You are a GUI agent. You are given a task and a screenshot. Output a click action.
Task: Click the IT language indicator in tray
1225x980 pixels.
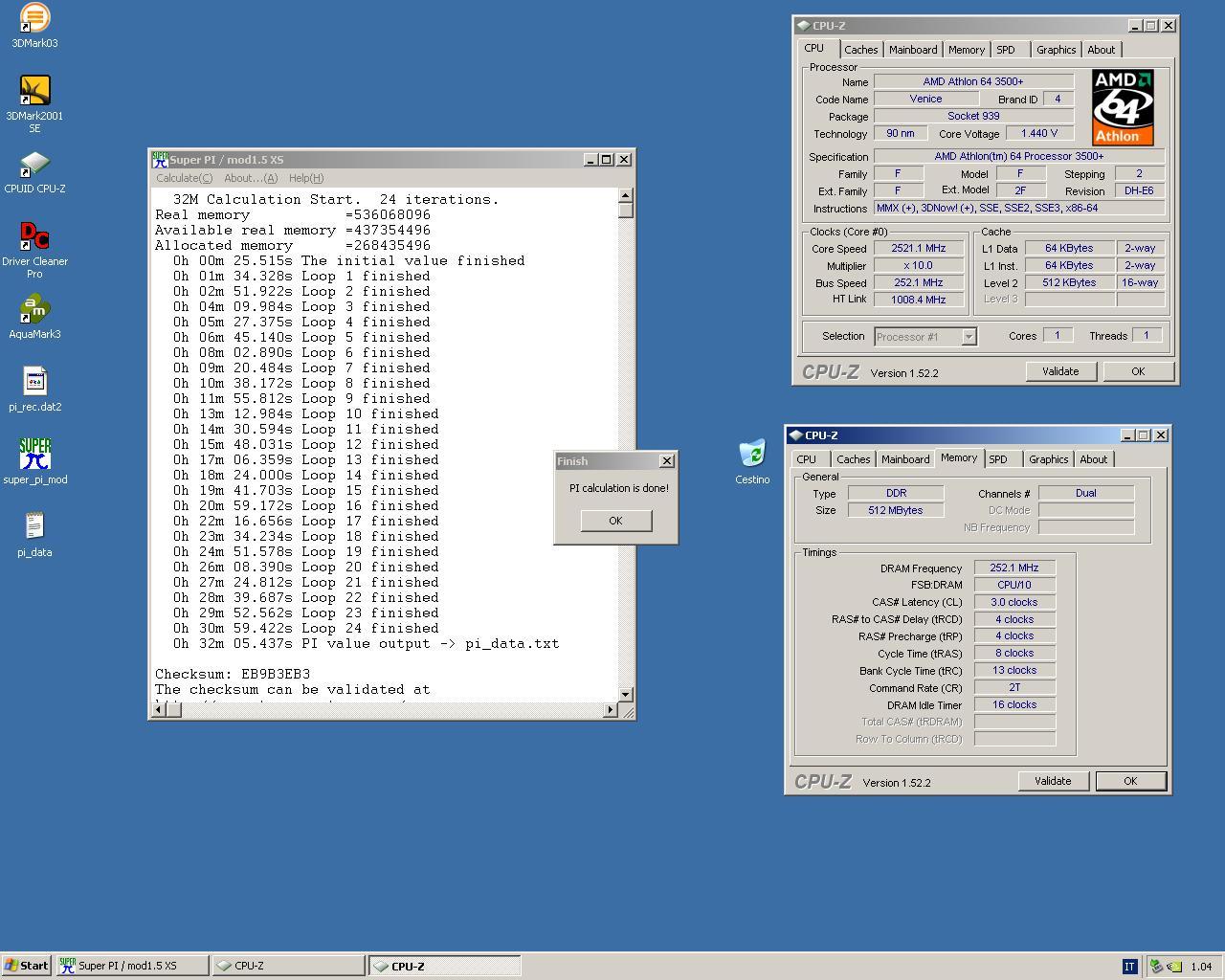(1129, 967)
